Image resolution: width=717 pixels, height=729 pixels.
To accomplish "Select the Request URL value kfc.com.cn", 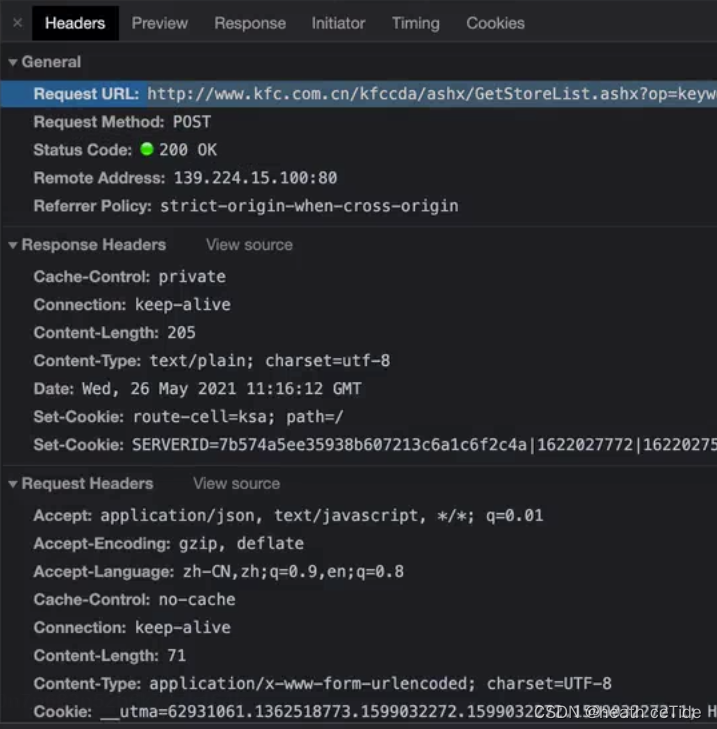I will (432, 94).
